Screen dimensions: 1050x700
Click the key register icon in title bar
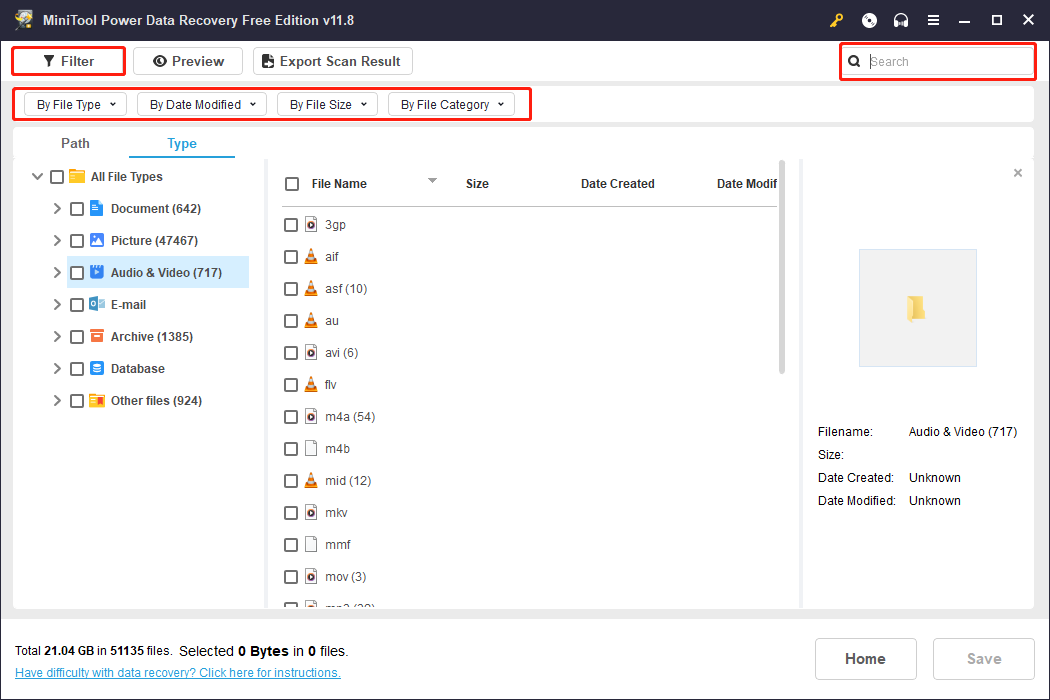click(x=837, y=20)
